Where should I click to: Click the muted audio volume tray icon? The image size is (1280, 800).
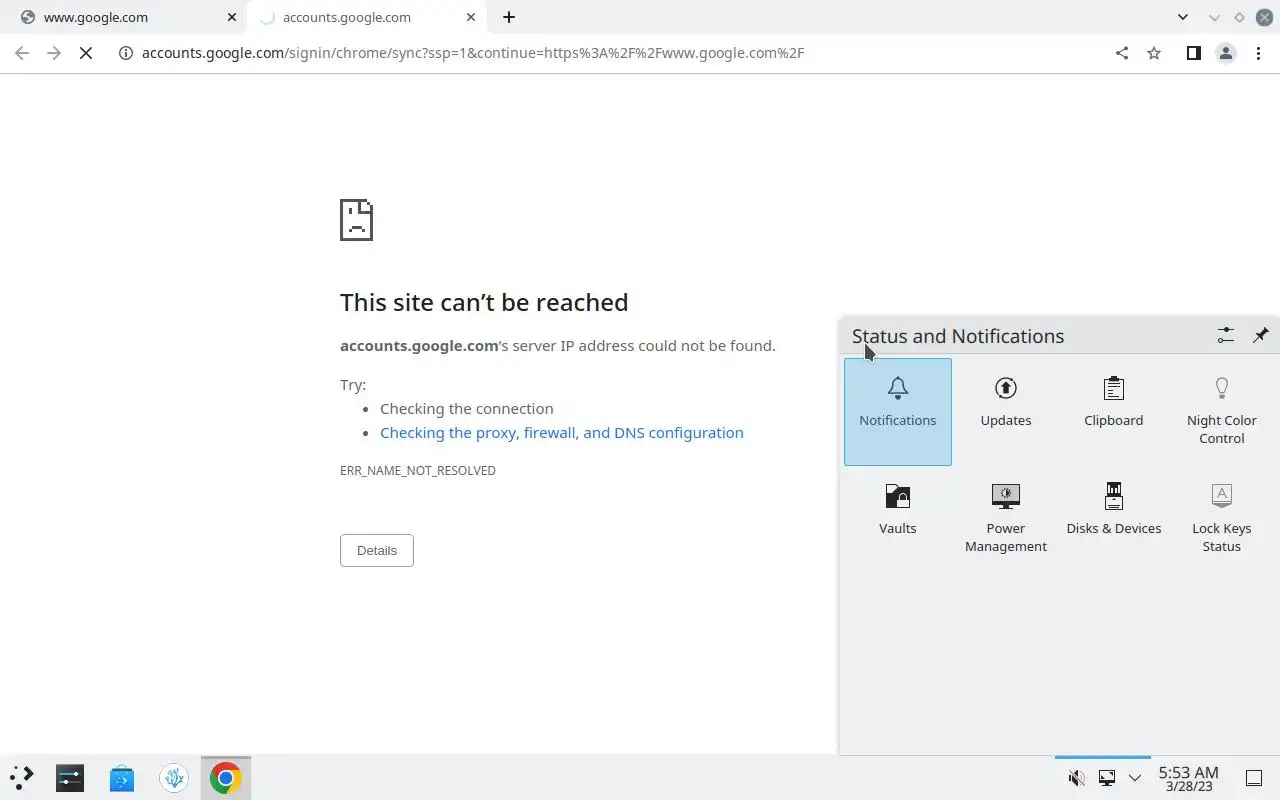tap(1077, 778)
